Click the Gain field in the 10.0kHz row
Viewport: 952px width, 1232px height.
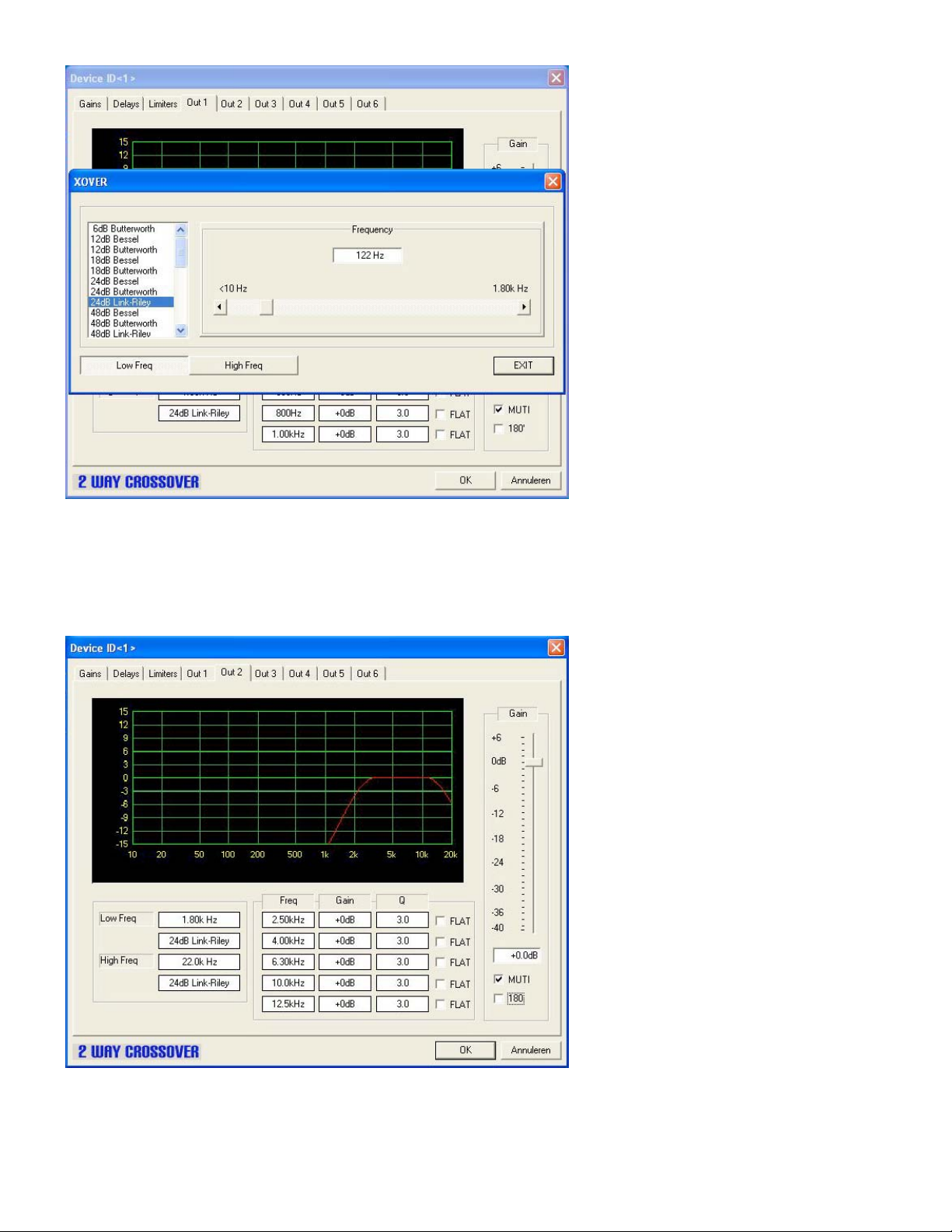(345, 983)
